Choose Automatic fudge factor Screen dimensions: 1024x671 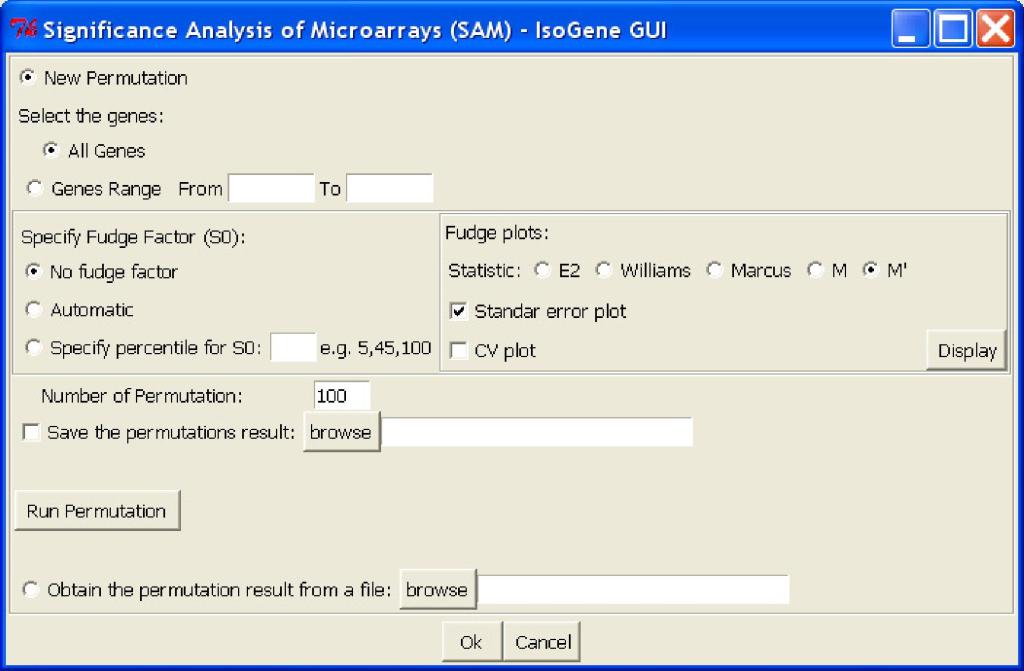[x=34, y=310]
